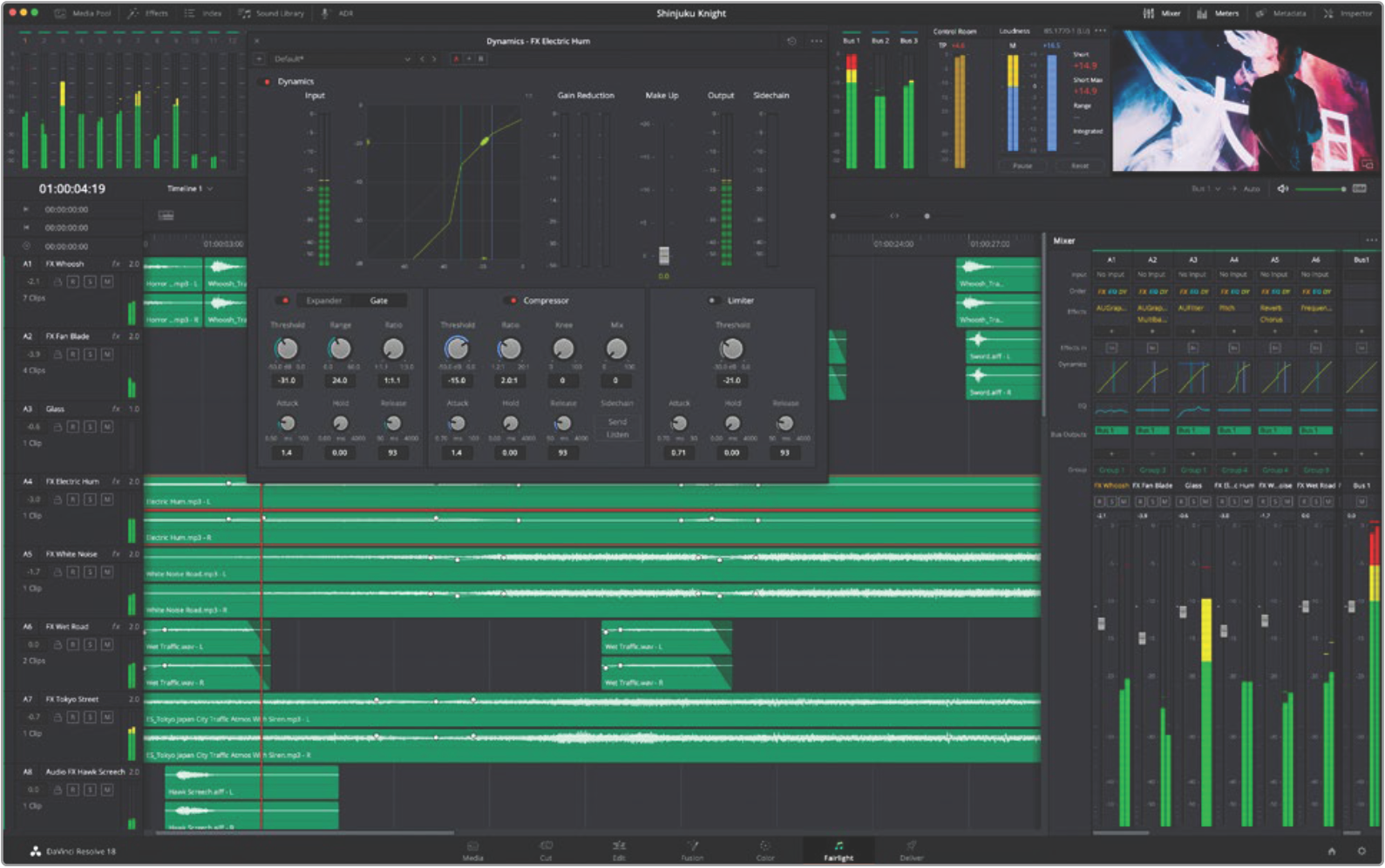Open the Sound Library panel
1385x868 pixels.
click(271, 14)
